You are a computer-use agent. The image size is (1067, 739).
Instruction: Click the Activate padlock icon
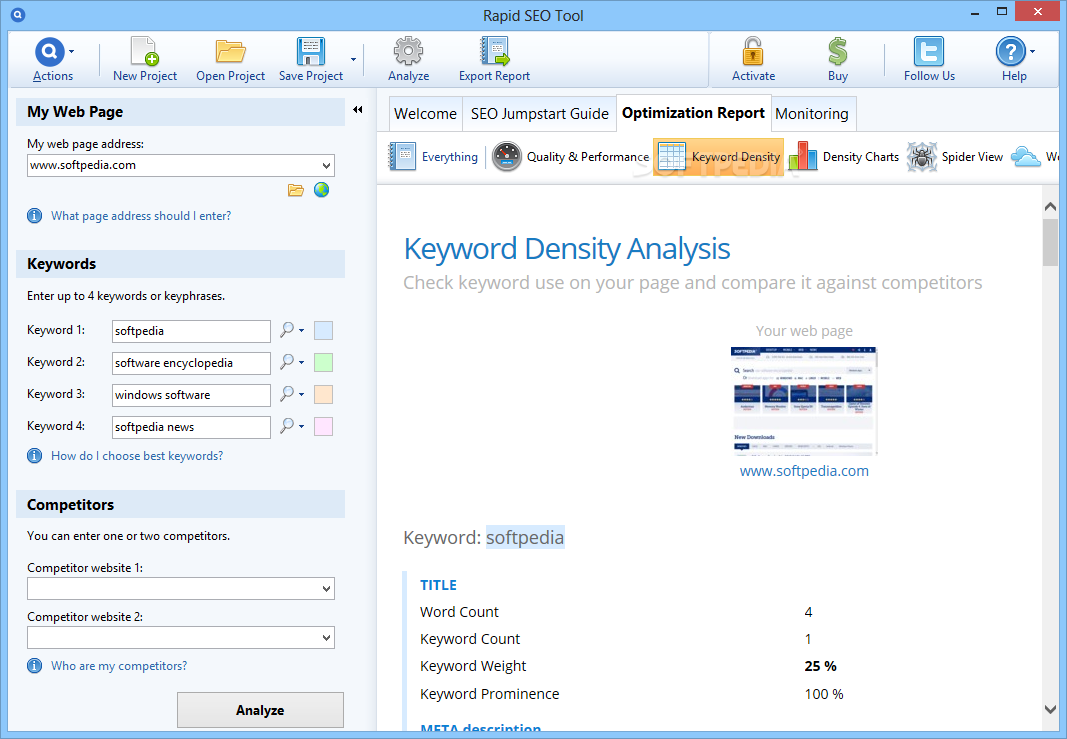(x=753, y=52)
